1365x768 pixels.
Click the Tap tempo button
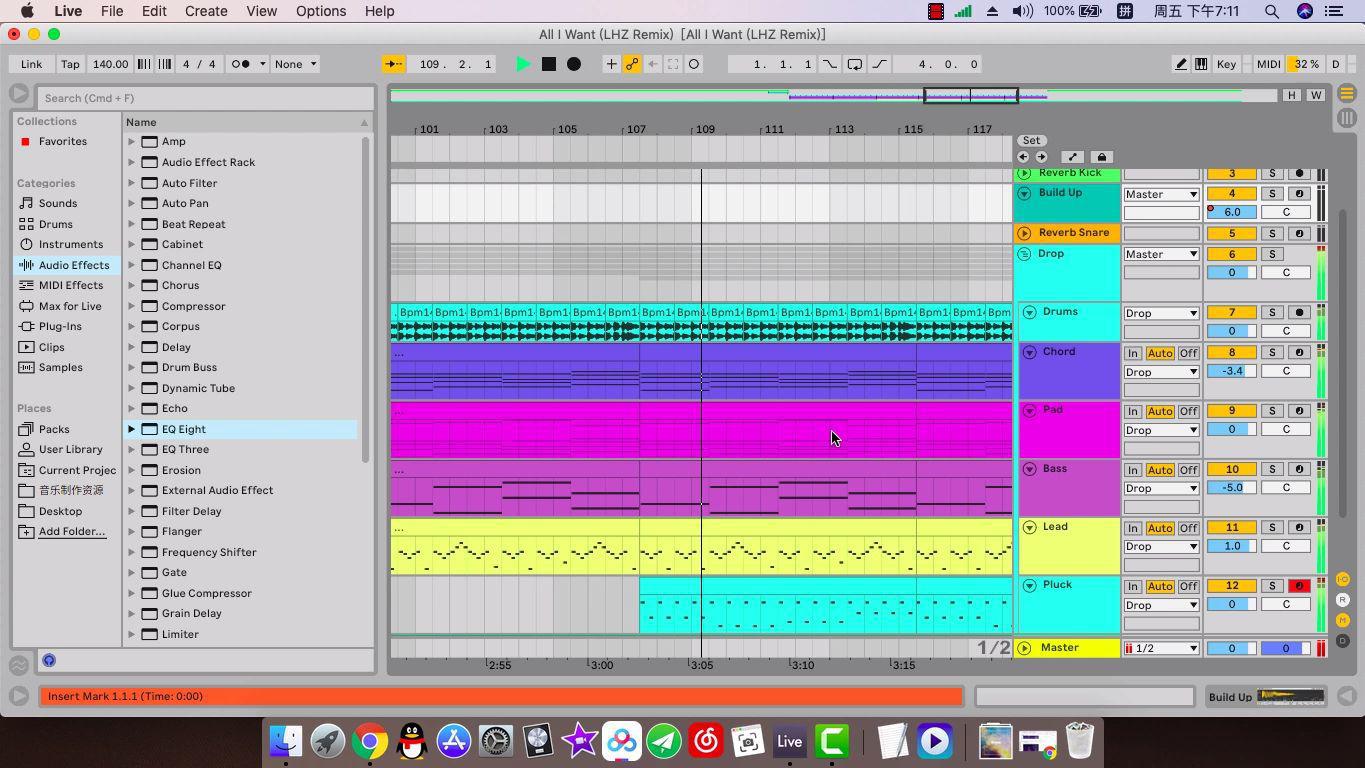pos(70,64)
